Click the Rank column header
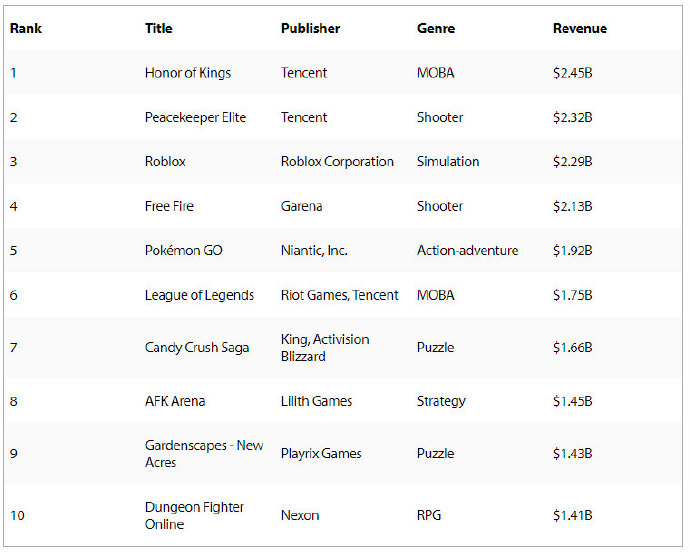The width and height of the screenshot is (690, 552). tap(25, 29)
